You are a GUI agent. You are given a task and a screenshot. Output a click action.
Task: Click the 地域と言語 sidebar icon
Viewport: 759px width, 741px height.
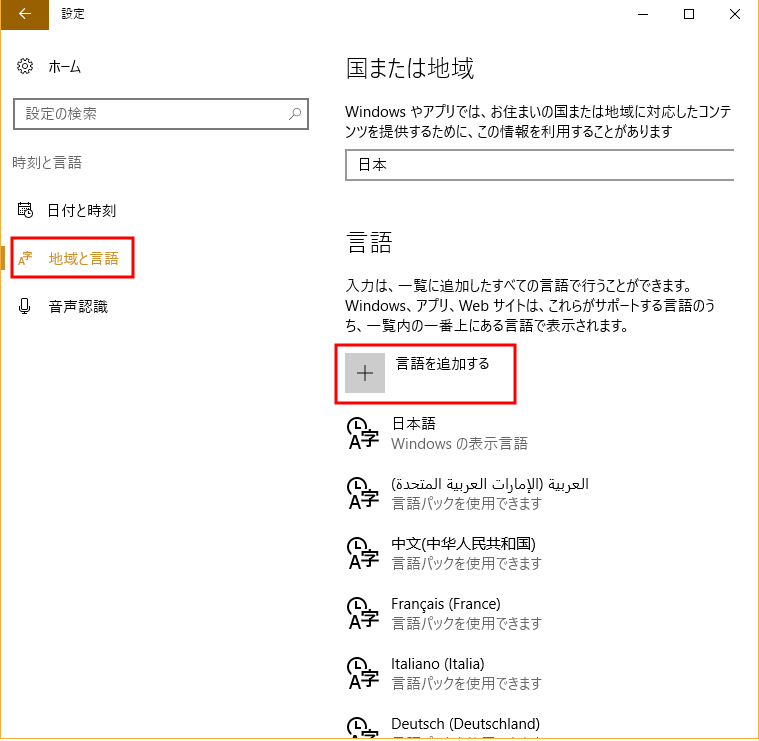click(26, 259)
